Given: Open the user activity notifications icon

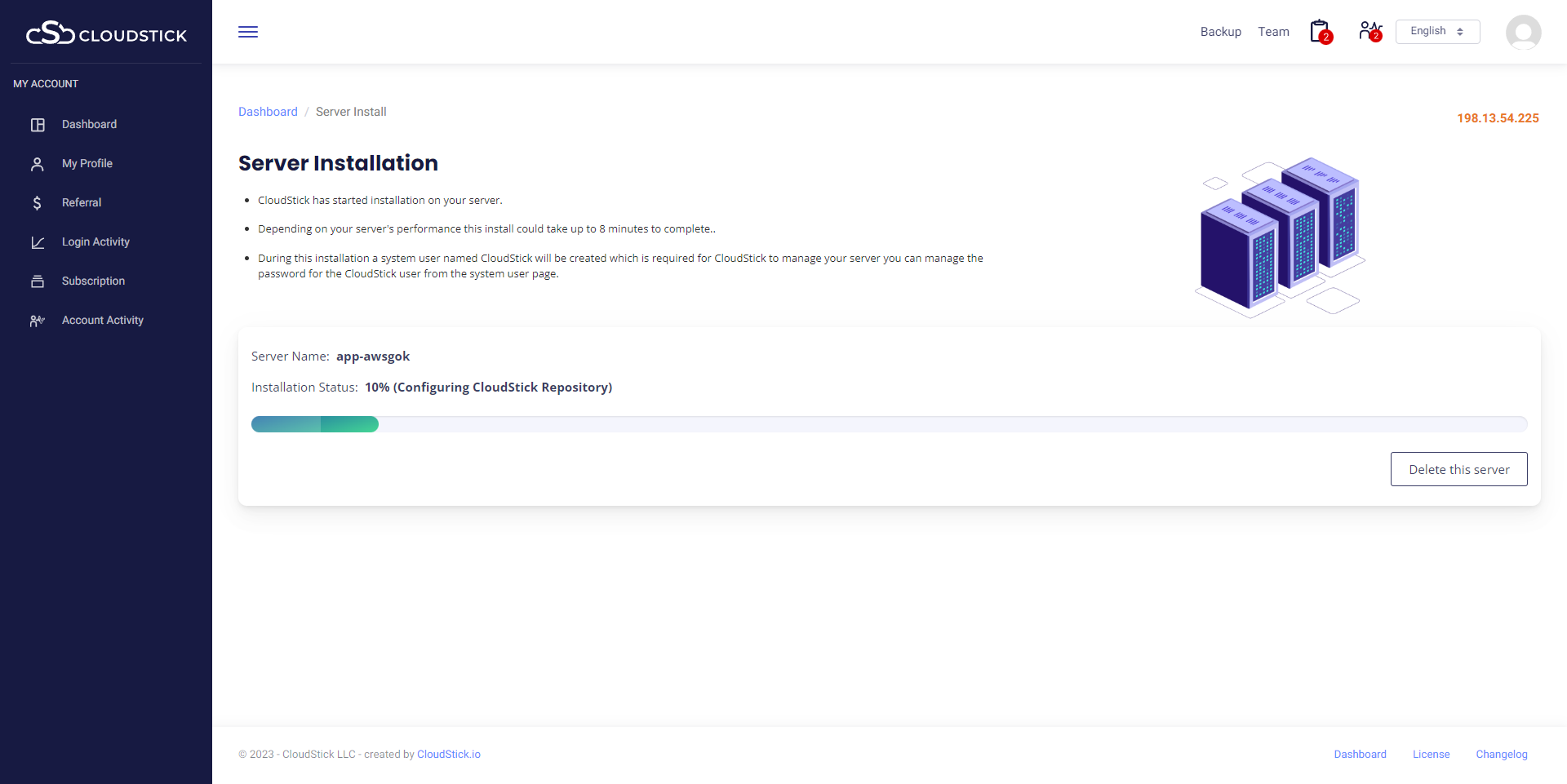Looking at the screenshot, I should click(1369, 31).
